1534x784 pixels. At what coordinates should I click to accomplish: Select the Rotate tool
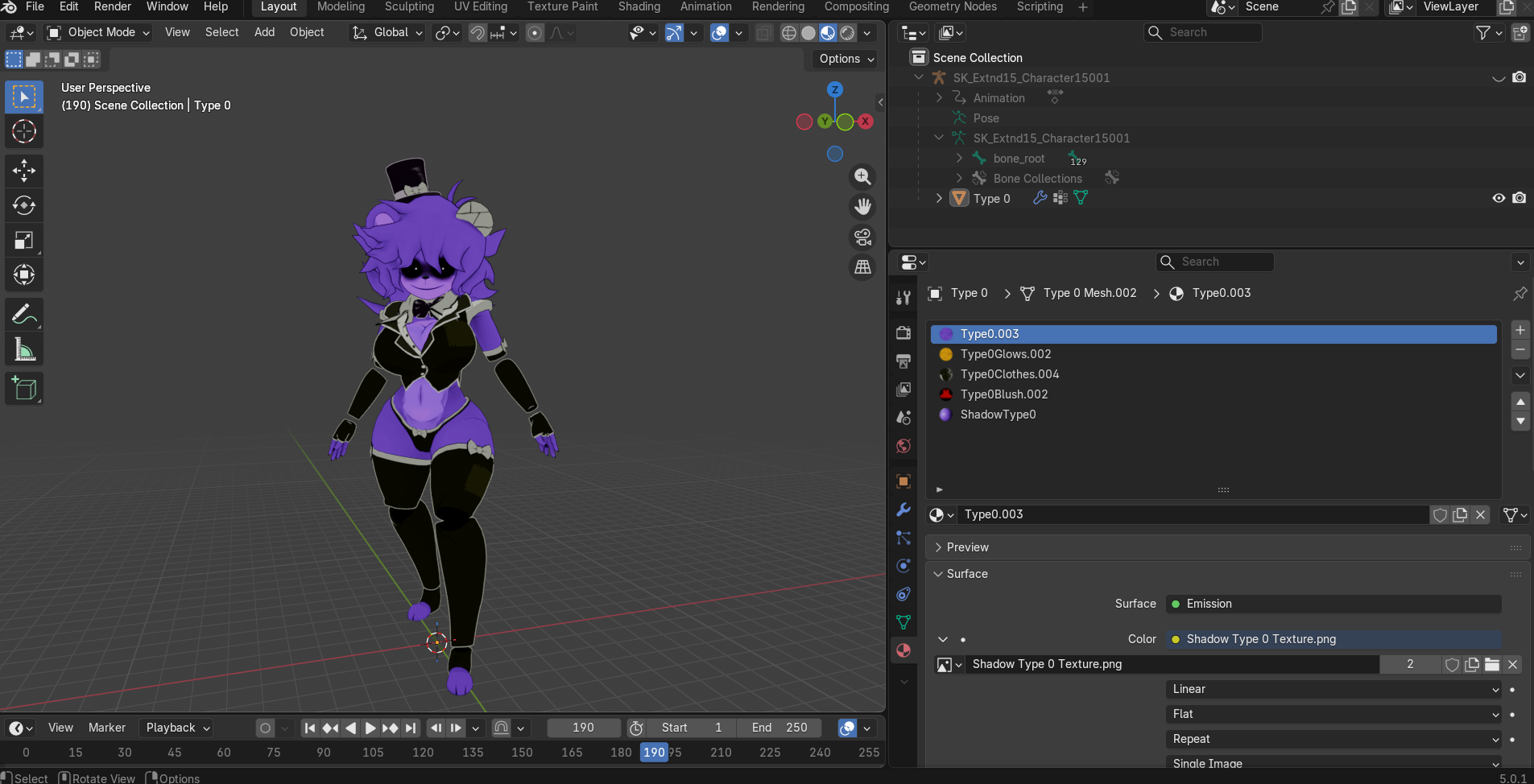pos(24,204)
